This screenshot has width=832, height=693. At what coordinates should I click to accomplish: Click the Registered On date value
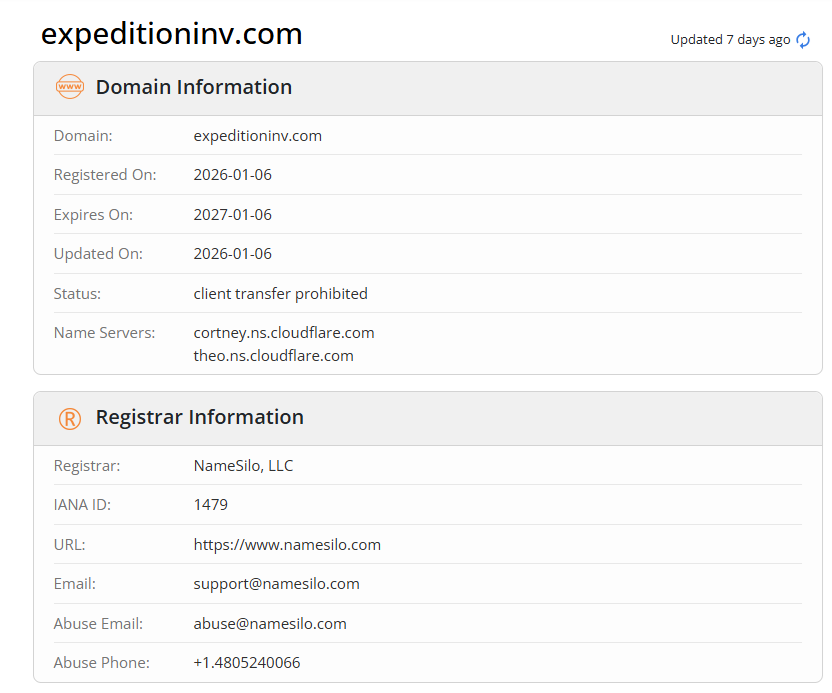click(232, 175)
